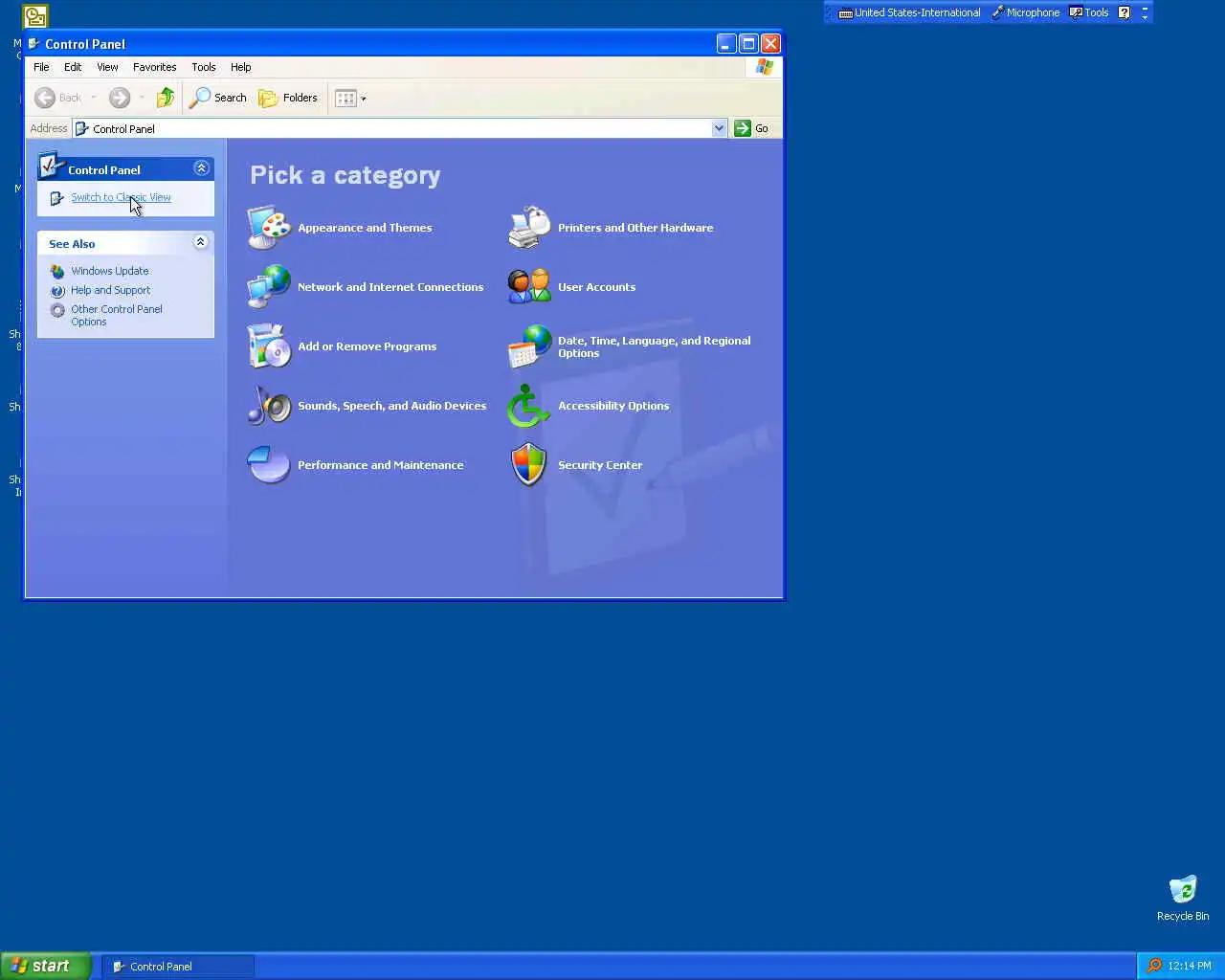1225x980 pixels.
Task: Click the Control Panel title bar icon
Action: click(34, 44)
